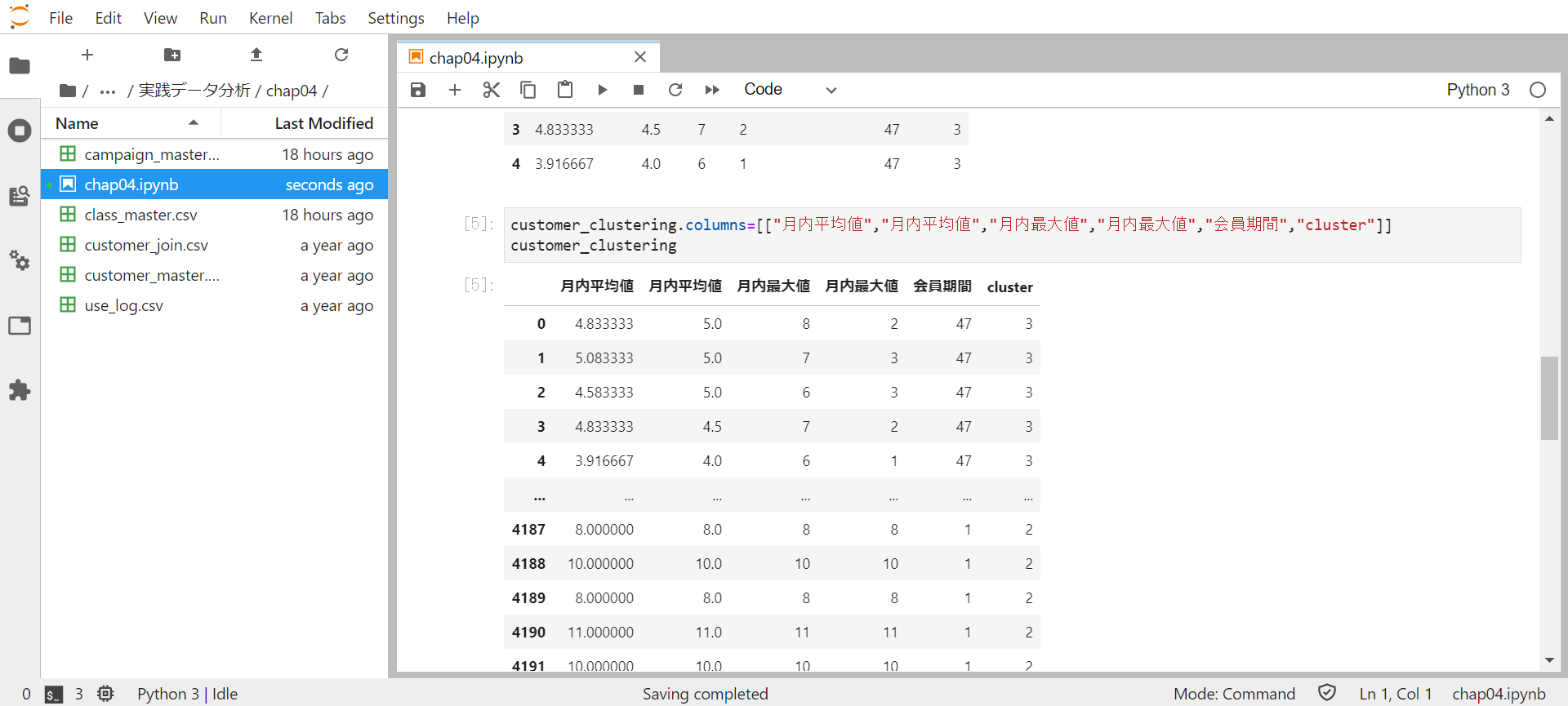The image size is (1568, 706).
Task: Interrupt the kernel with the stop button
Action: [x=639, y=90]
